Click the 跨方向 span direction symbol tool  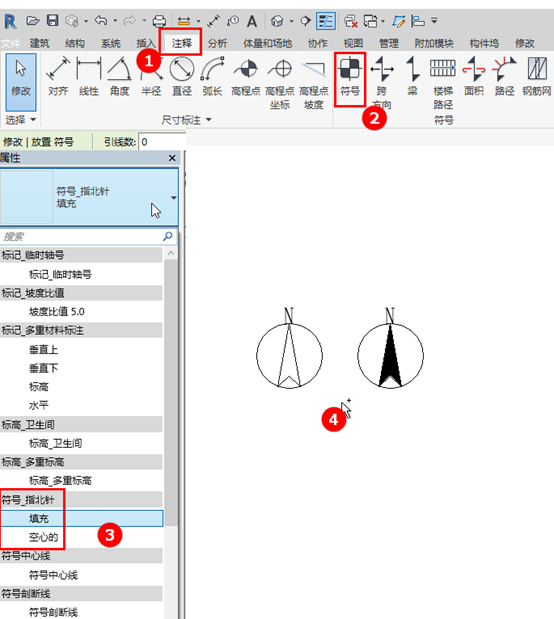coord(381,84)
